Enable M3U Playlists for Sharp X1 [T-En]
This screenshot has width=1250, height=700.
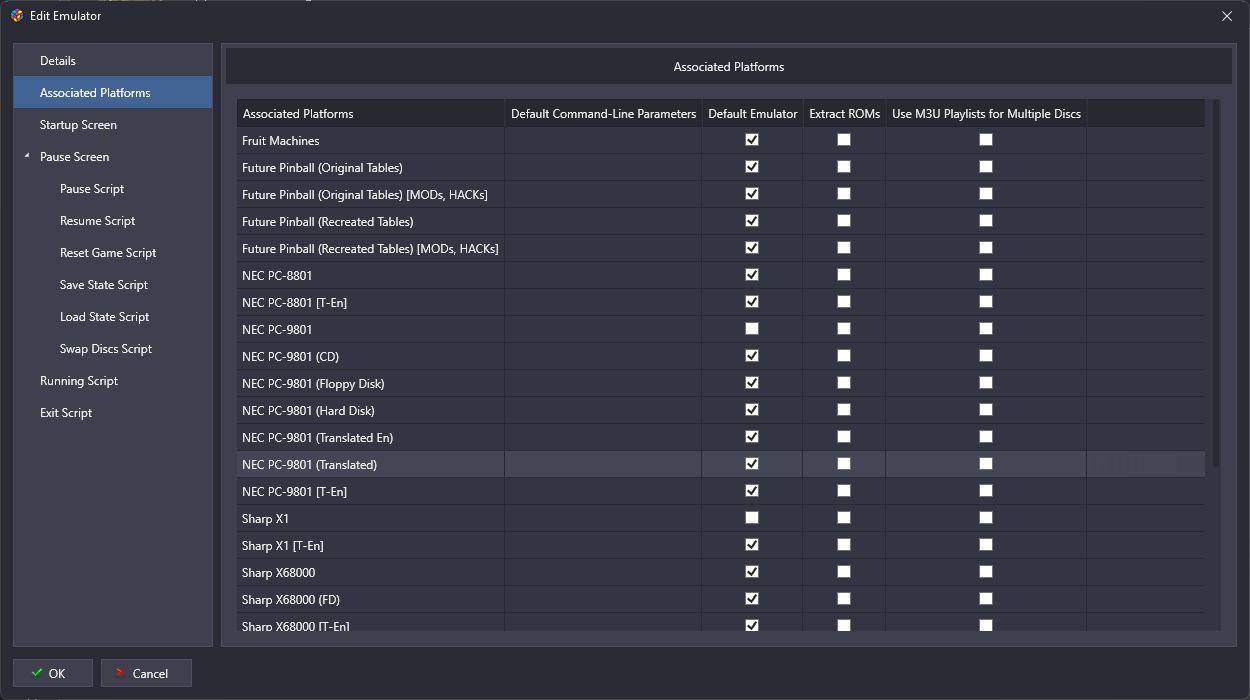click(986, 545)
